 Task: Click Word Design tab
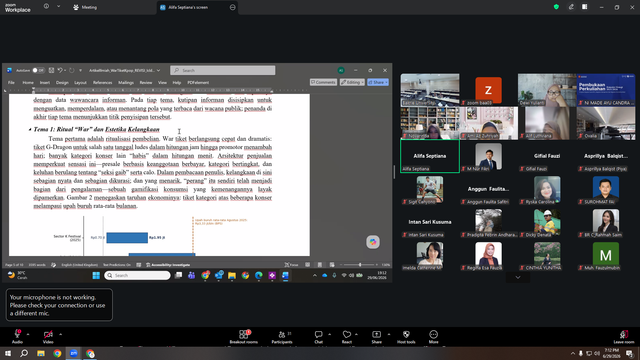[x=62, y=82]
